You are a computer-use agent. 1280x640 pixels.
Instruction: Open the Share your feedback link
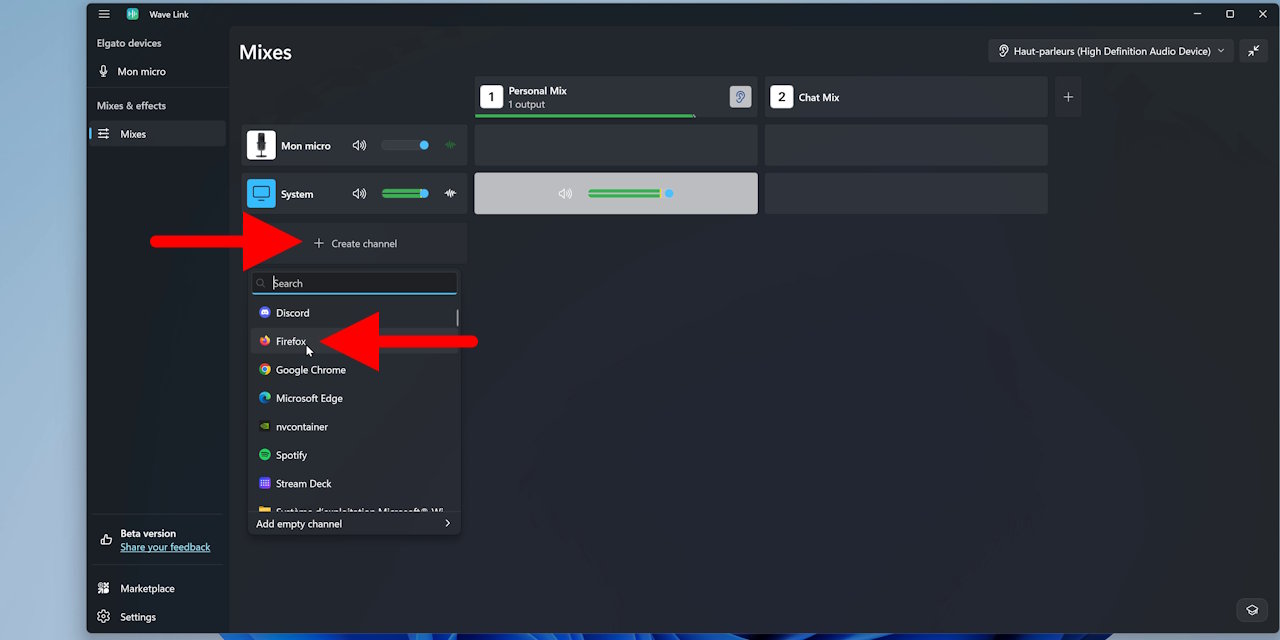[x=165, y=547]
